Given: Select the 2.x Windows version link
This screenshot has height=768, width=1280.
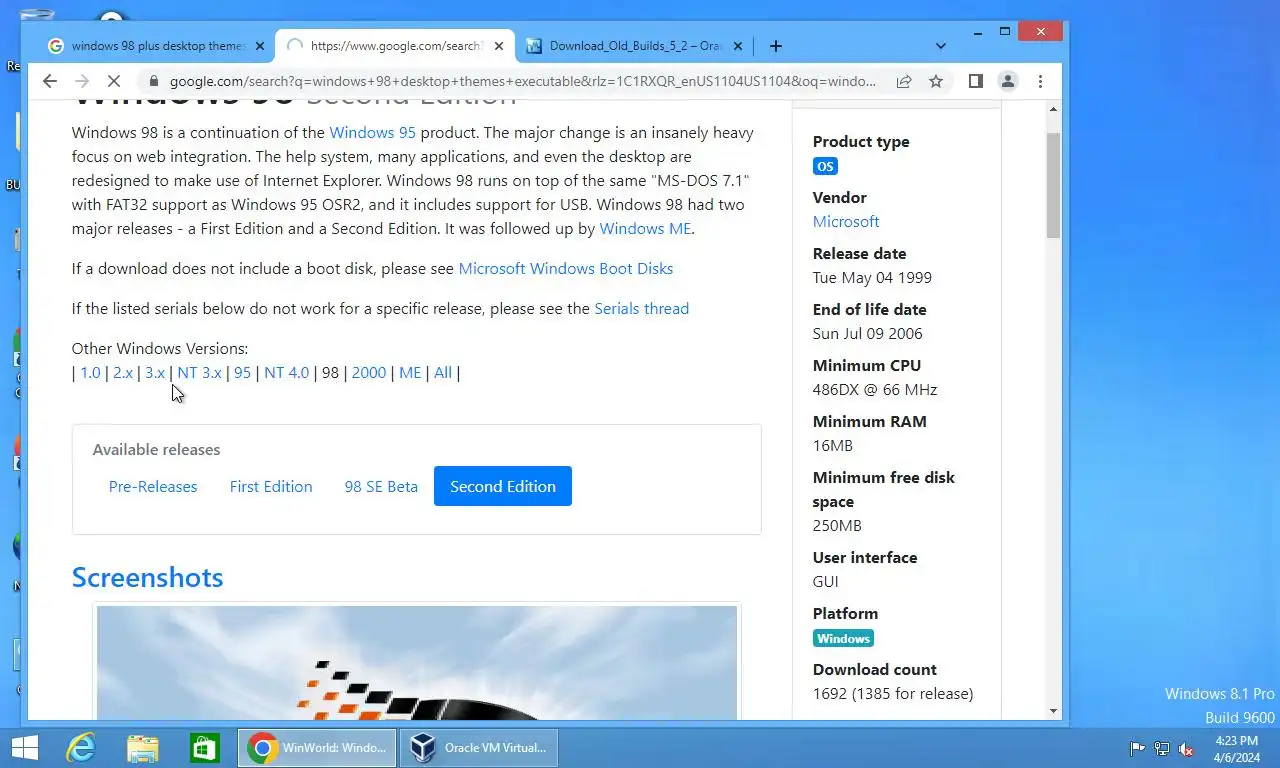Looking at the screenshot, I should click(x=123, y=372).
